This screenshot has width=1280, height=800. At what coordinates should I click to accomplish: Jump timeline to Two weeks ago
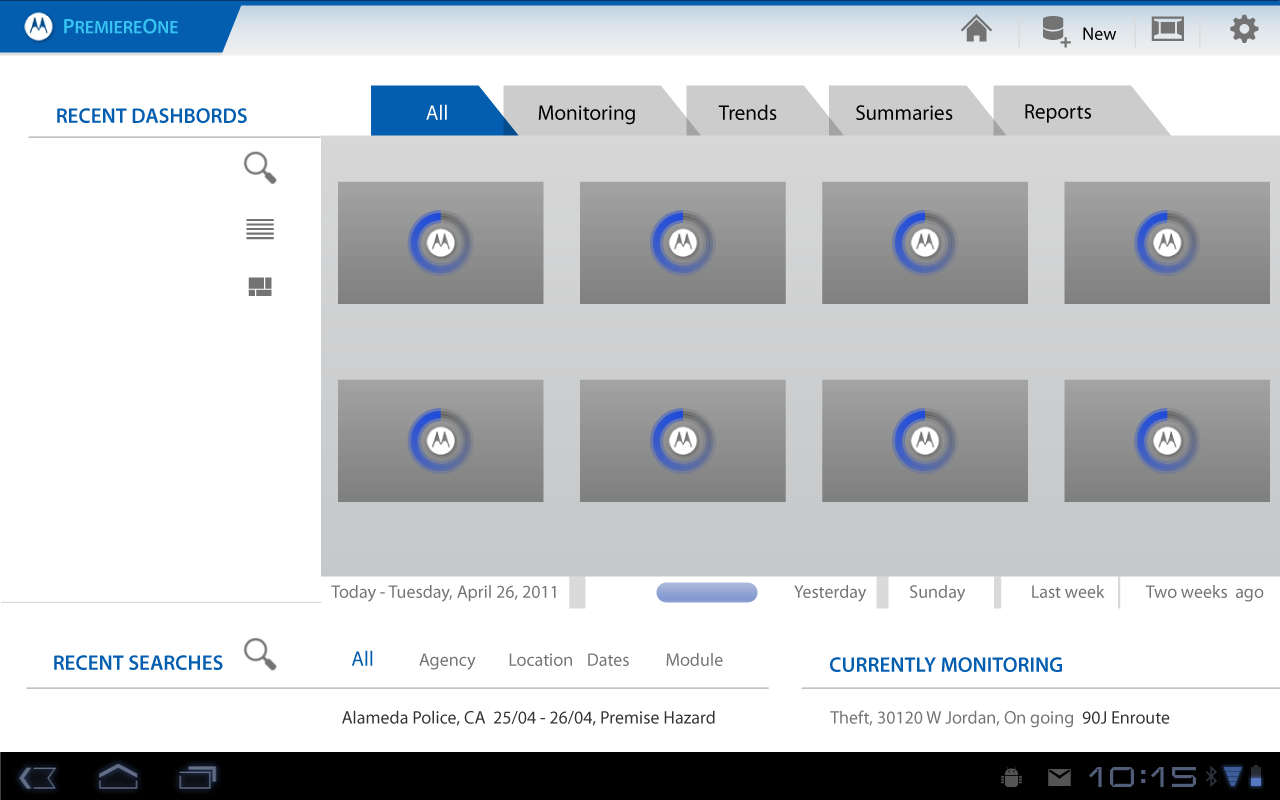[1204, 592]
